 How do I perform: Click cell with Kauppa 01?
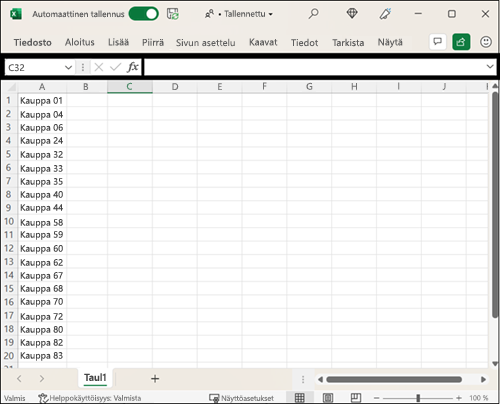[42, 100]
